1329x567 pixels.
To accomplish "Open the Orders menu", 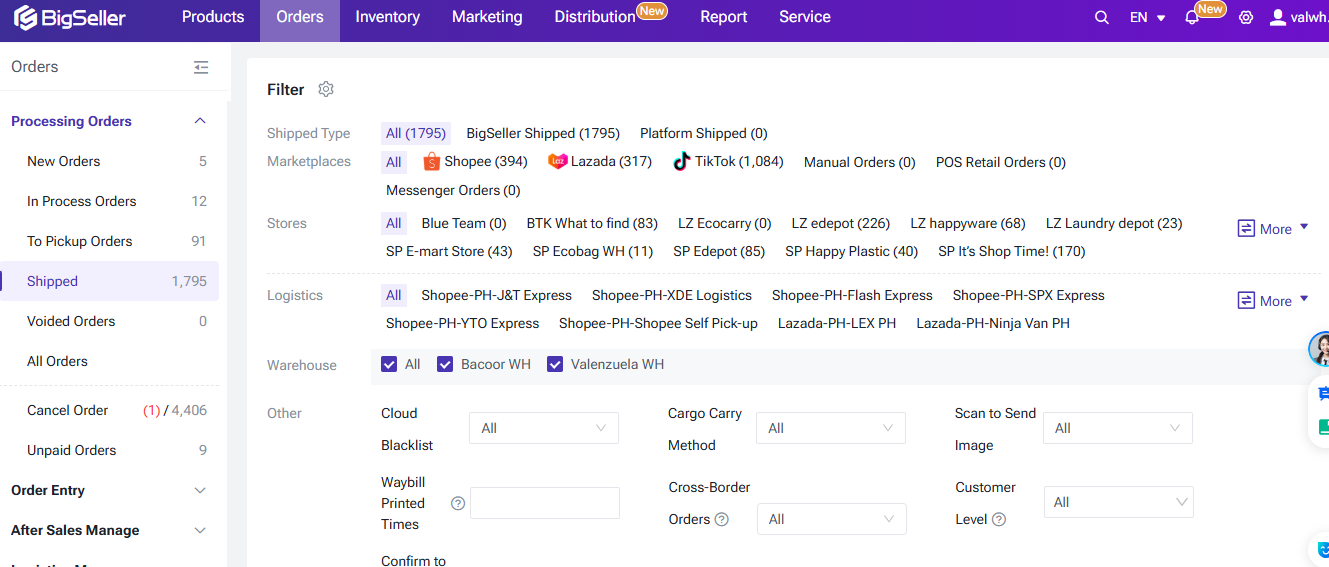I will [300, 17].
